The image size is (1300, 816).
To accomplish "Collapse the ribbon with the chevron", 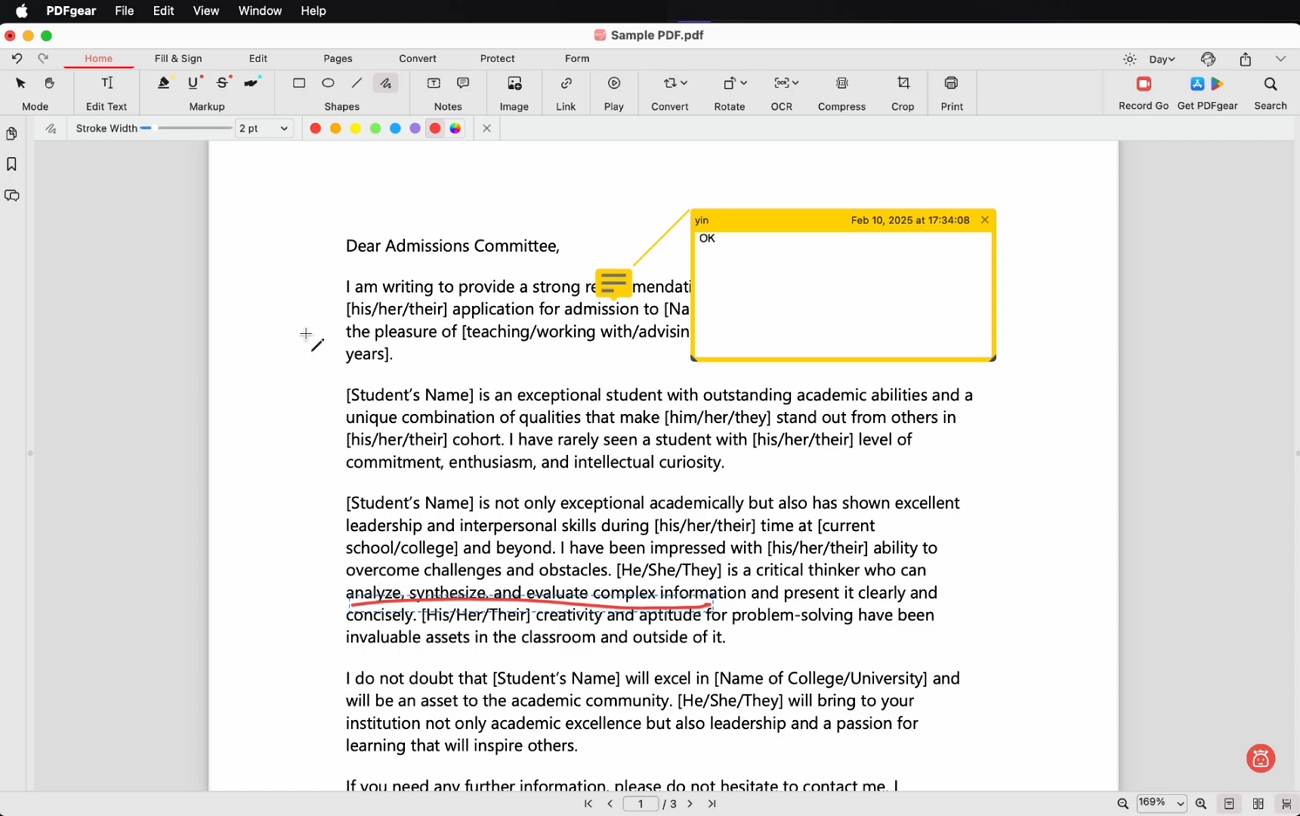I will click(x=1281, y=60).
